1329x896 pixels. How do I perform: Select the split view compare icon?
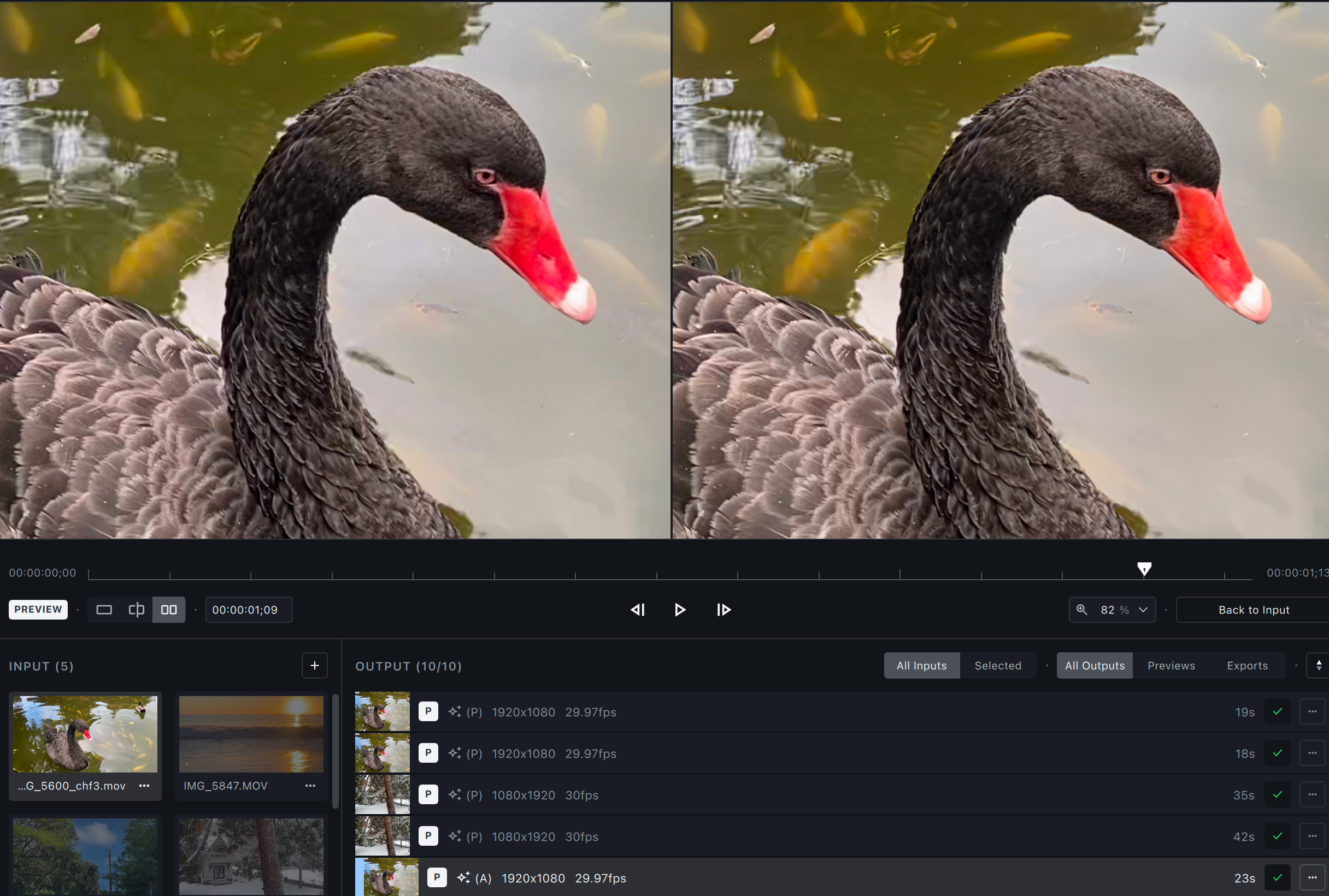click(136, 610)
